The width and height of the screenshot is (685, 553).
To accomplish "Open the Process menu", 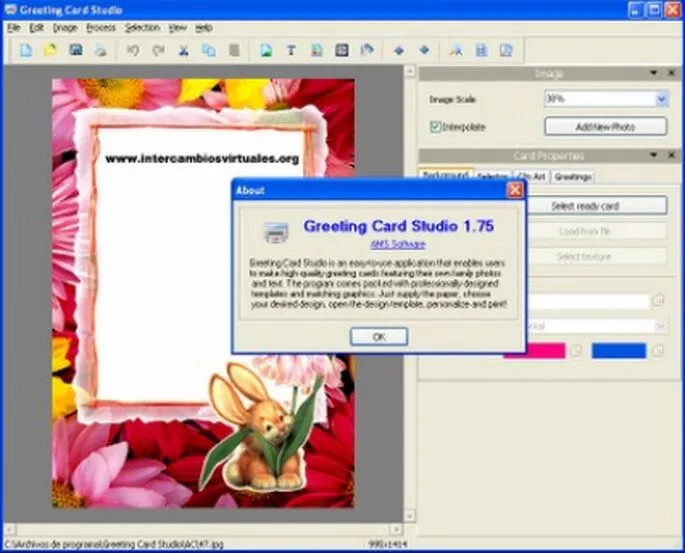I will pos(101,28).
